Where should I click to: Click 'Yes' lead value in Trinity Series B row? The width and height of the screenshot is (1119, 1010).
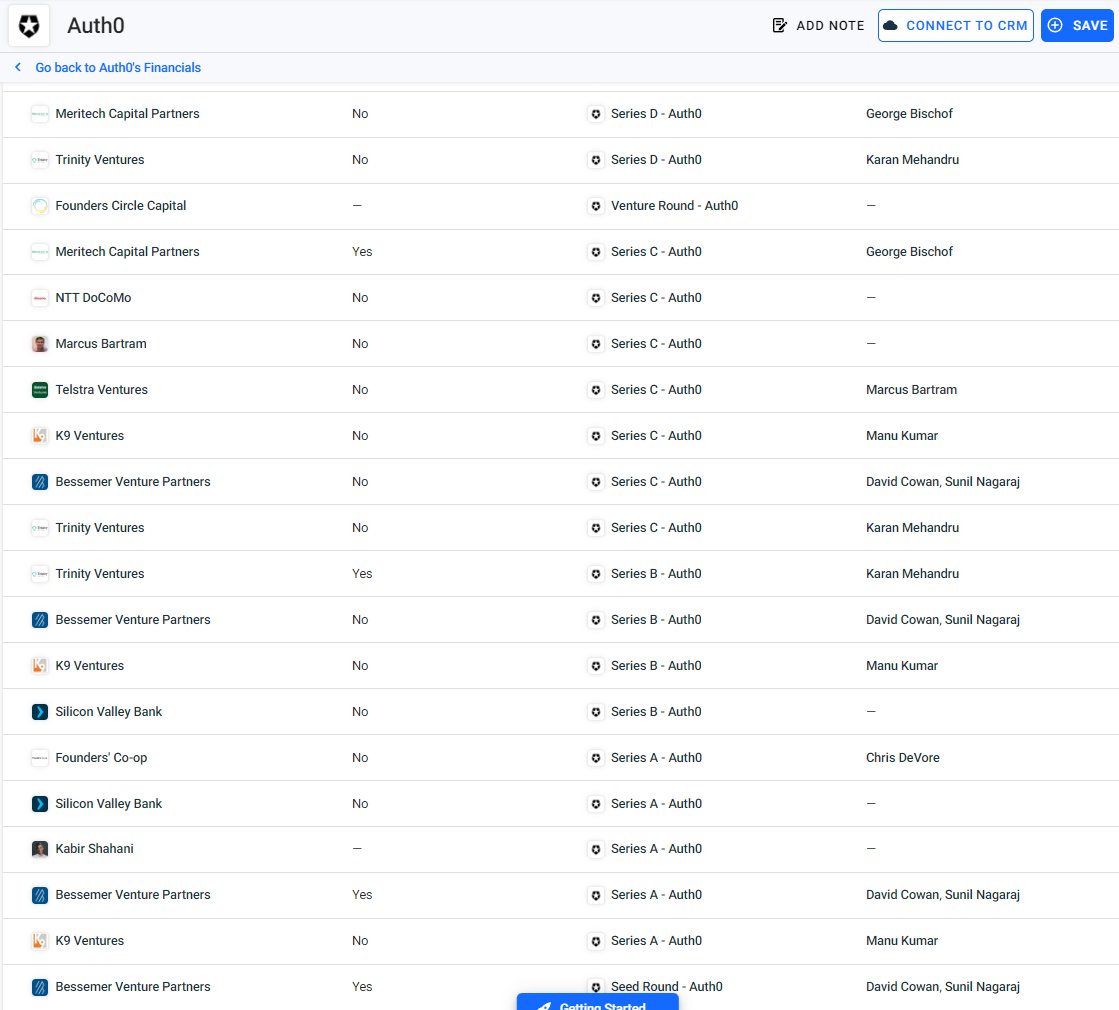point(362,574)
